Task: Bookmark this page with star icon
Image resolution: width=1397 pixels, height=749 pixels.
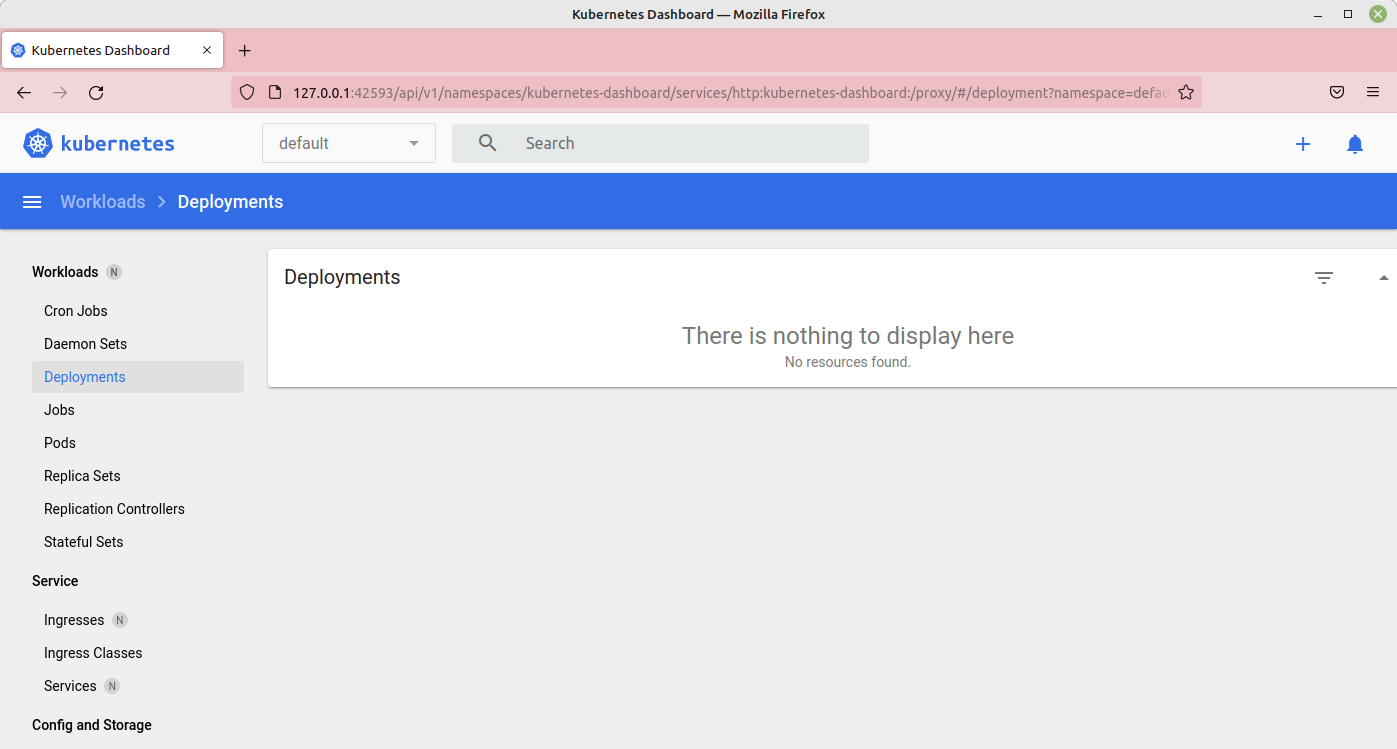Action: (x=1186, y=93)
